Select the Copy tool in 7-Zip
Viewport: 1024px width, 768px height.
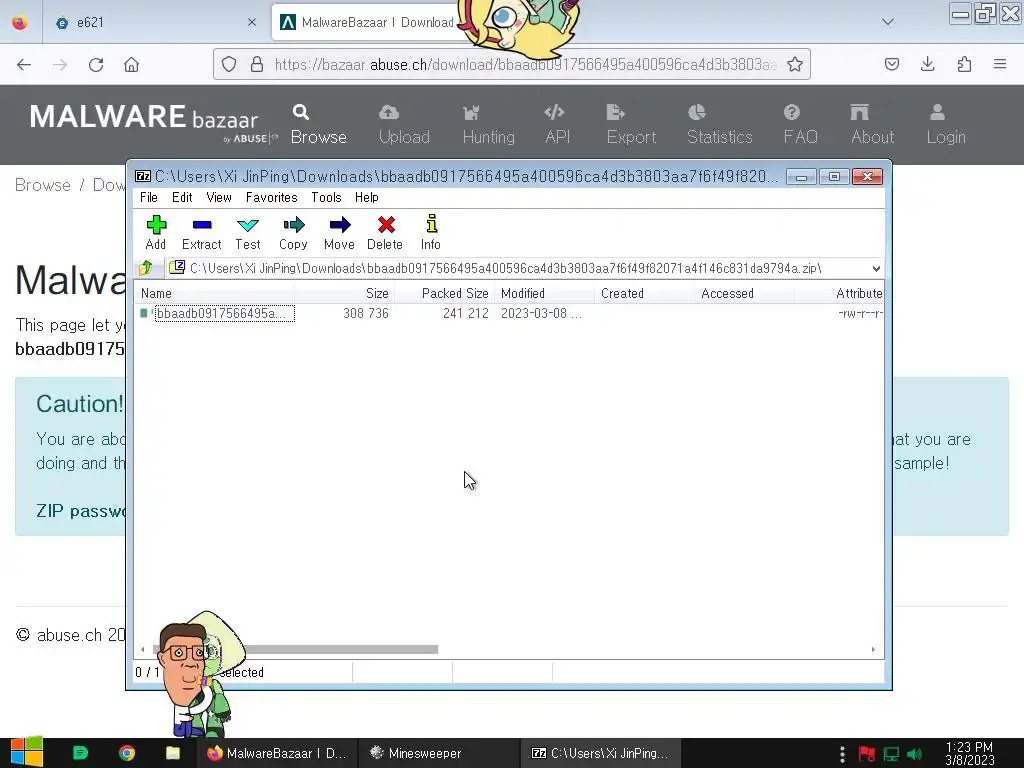tap(293, 232)
